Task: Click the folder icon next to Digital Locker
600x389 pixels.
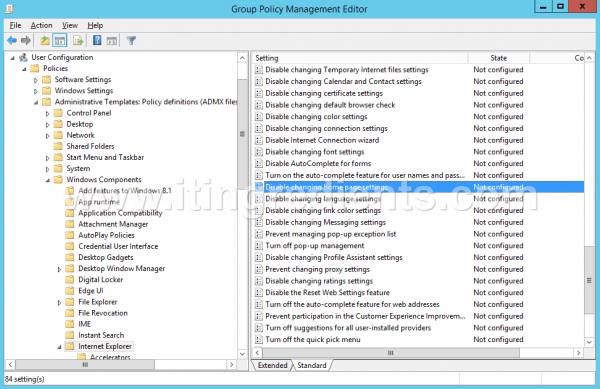Action: tap(70, 280)
